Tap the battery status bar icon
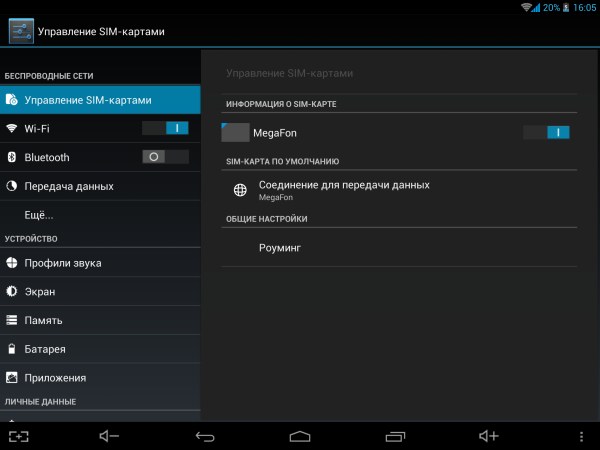The width and height of the screenshot is (600, 450). coord(566,7)
